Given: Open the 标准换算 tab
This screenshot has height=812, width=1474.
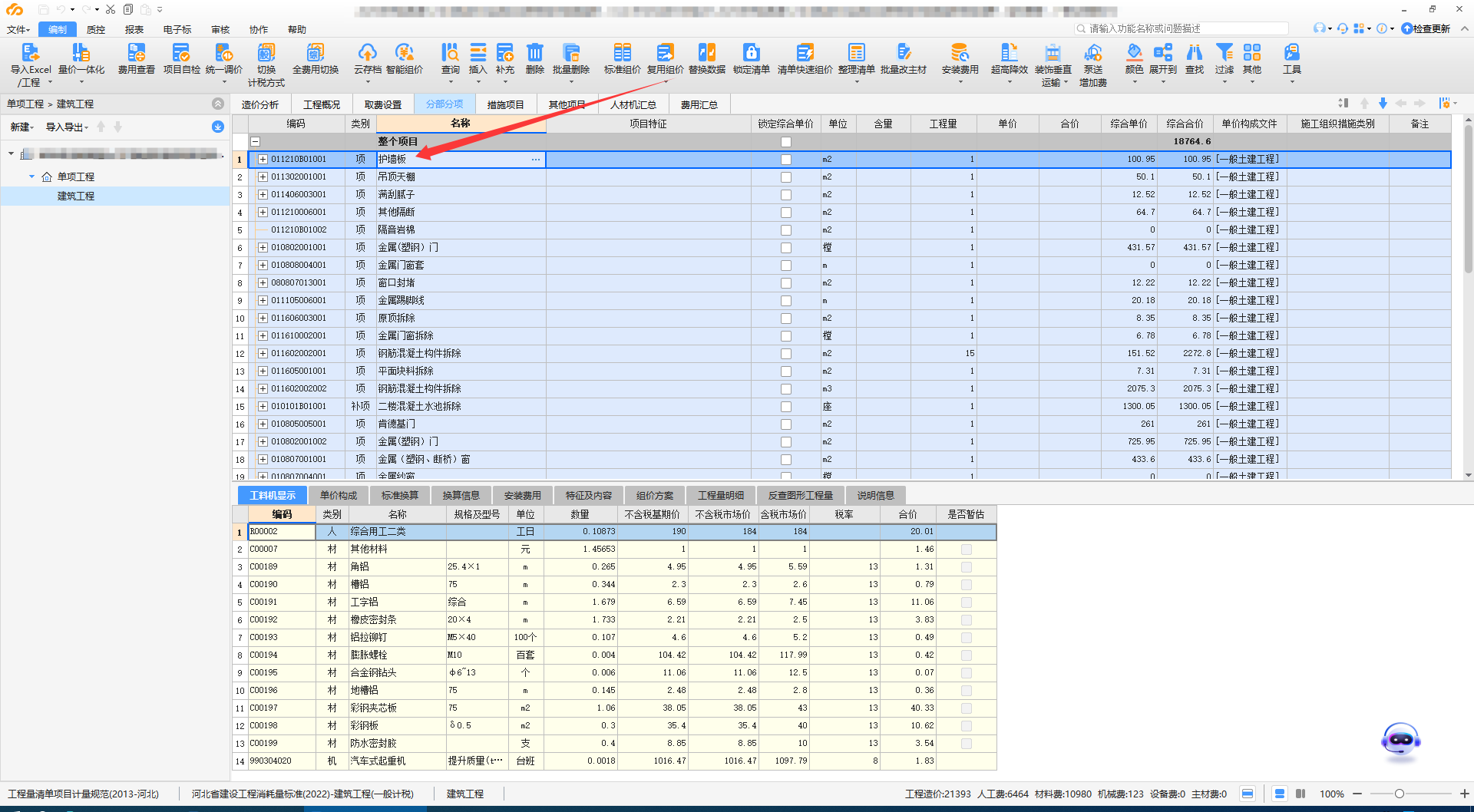Looking at the screenshot, I should 400,496.
